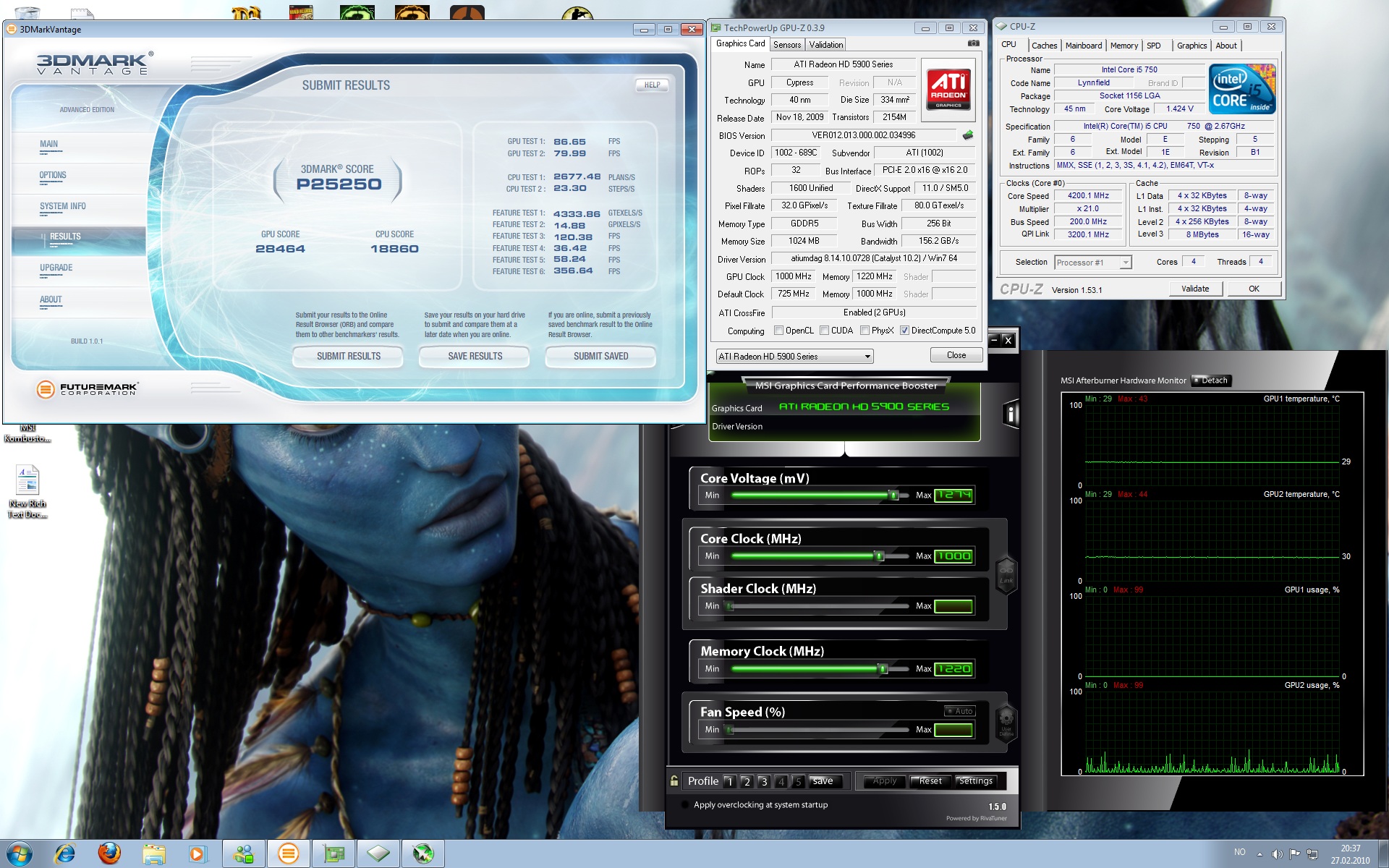
Task: Open Windows Explorer from the taskbar
Action: (x=153, y=854)
